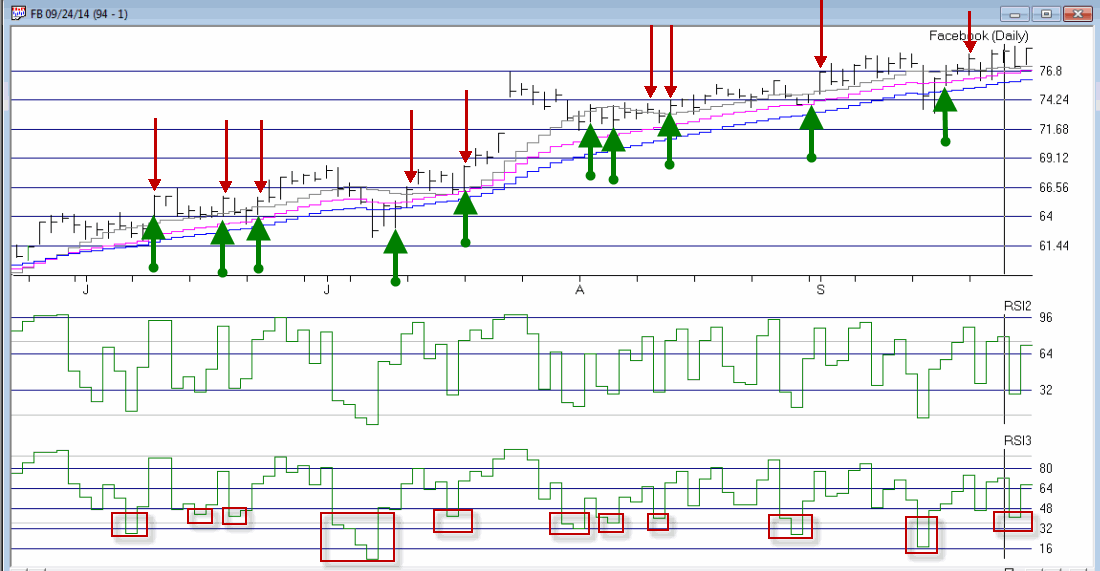This screenshot has width=1100, height=571.
Task: Click the title text FB 09/24/14 (94 - 1)
Action: (x=79, y=14)
